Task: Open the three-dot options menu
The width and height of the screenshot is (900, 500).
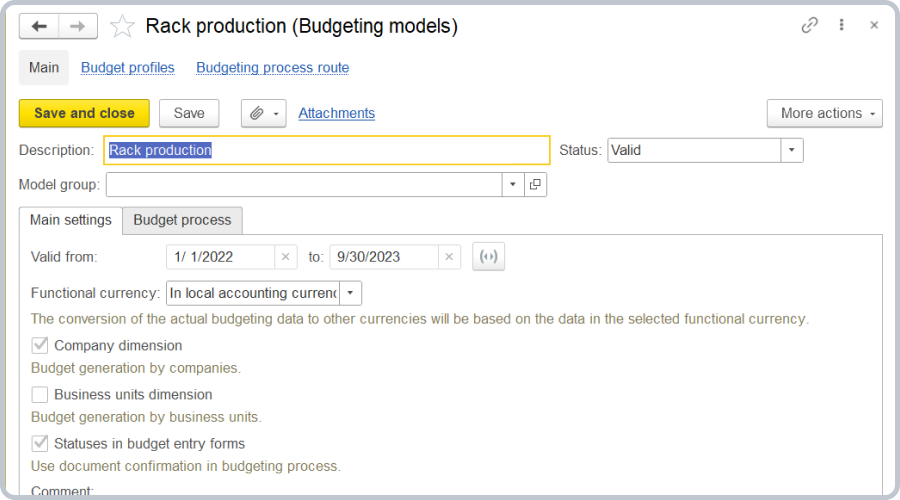Action: point(842,26)
